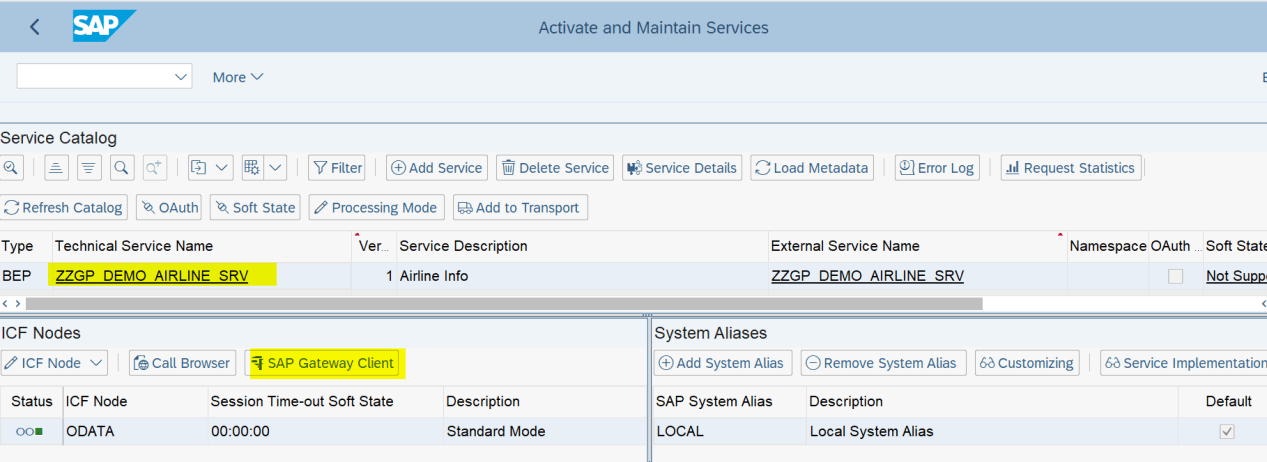The width and height of the screenshot is (1267, 462).
Task: Click the sort descending icon
Action: coord(89,168)
